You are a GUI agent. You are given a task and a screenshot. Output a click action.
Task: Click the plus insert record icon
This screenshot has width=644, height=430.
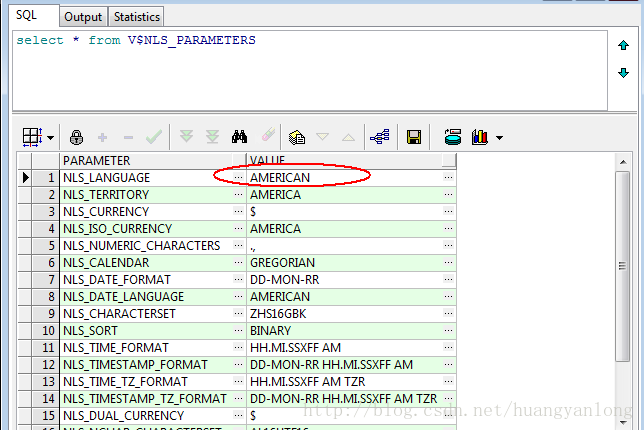pos(103,137)
